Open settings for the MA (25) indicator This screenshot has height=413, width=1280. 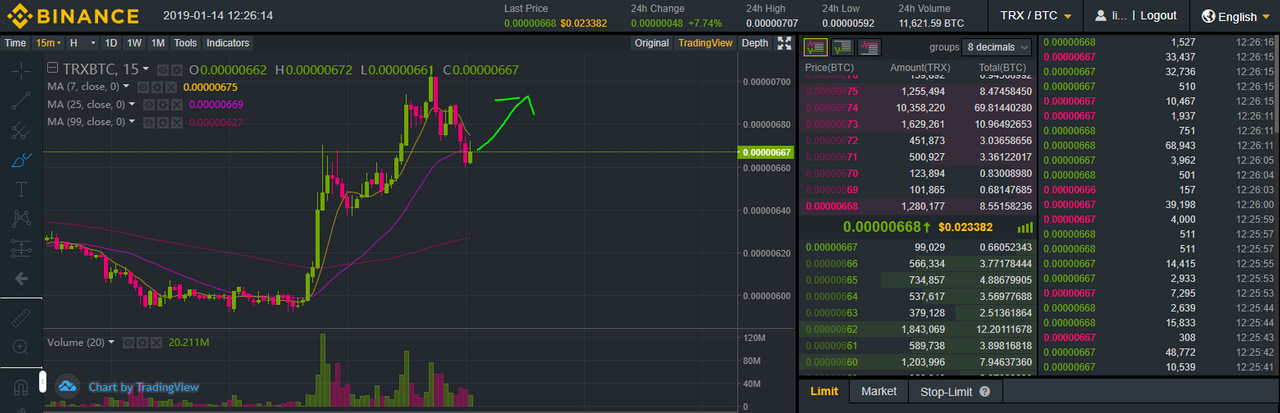click(163, 104)
